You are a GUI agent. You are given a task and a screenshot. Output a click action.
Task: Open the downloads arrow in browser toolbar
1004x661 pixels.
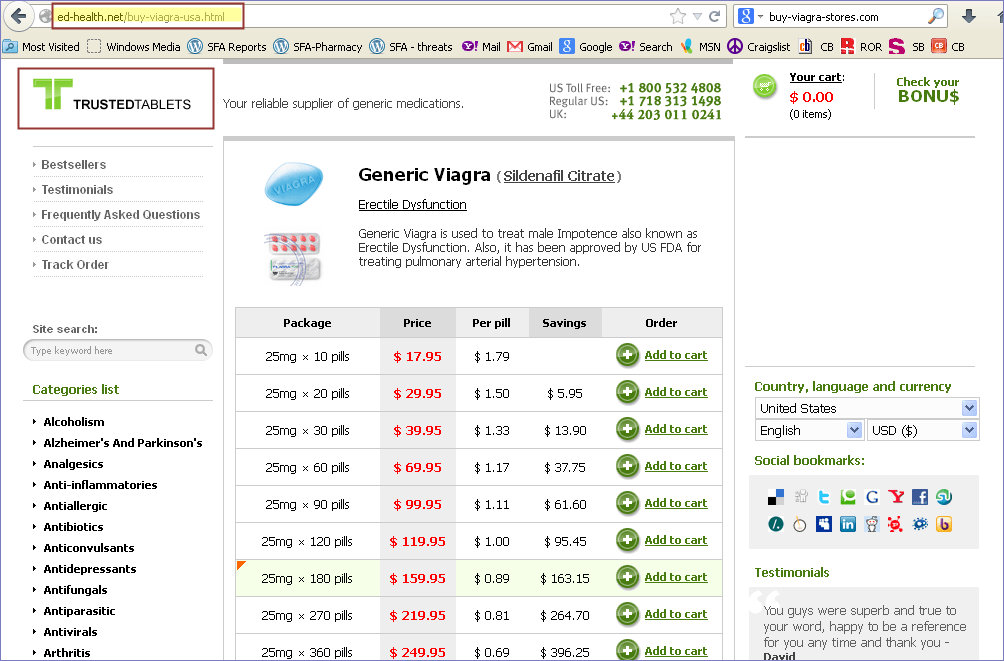pos(968,17)
